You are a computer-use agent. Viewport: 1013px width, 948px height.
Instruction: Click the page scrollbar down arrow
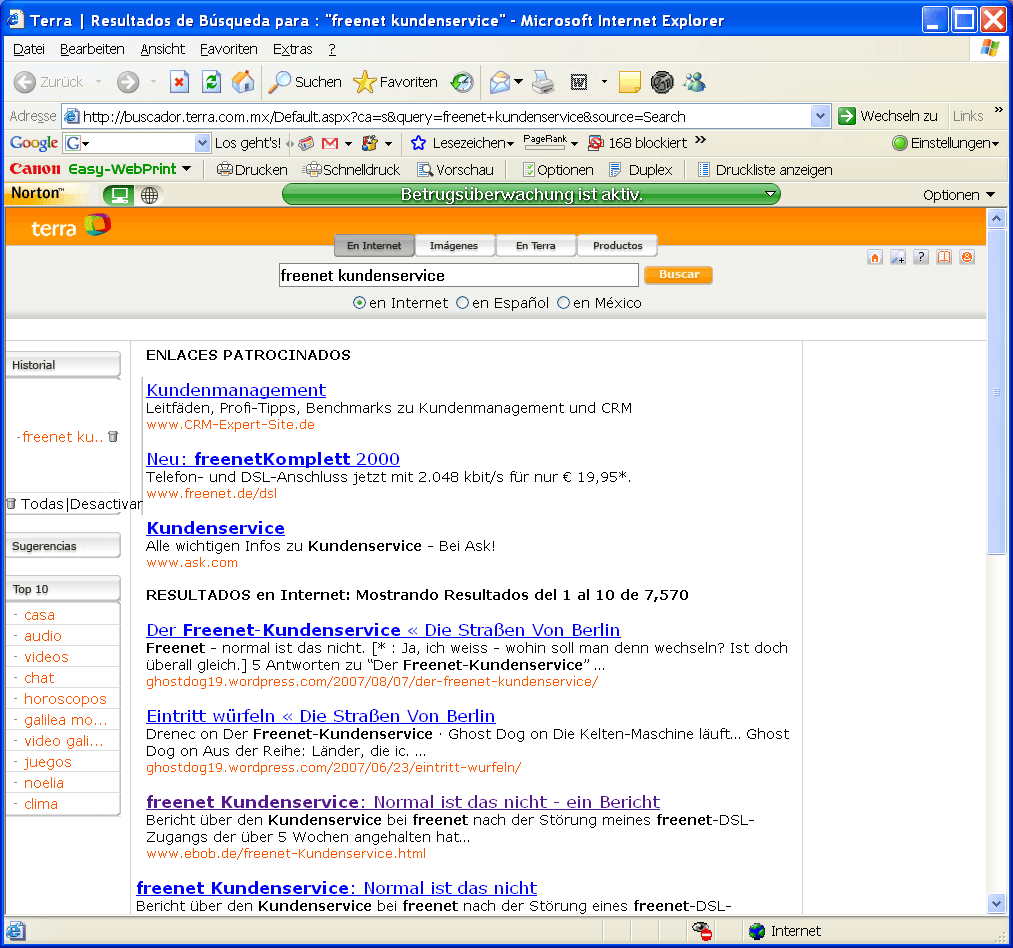click(996, 904)
